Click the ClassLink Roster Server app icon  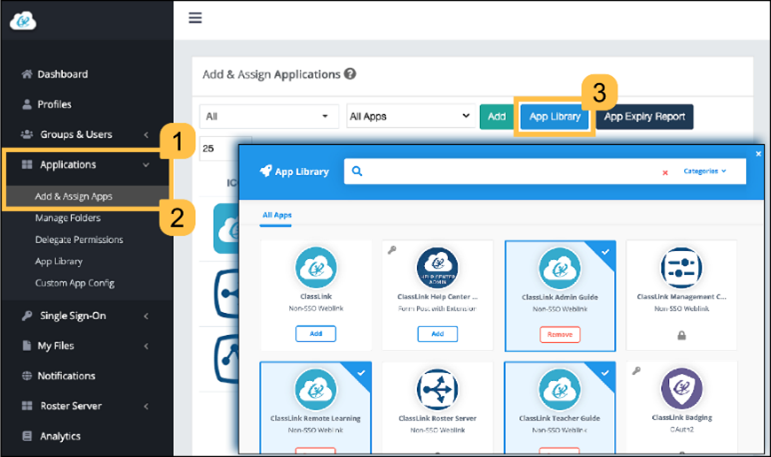pos(437,389)
